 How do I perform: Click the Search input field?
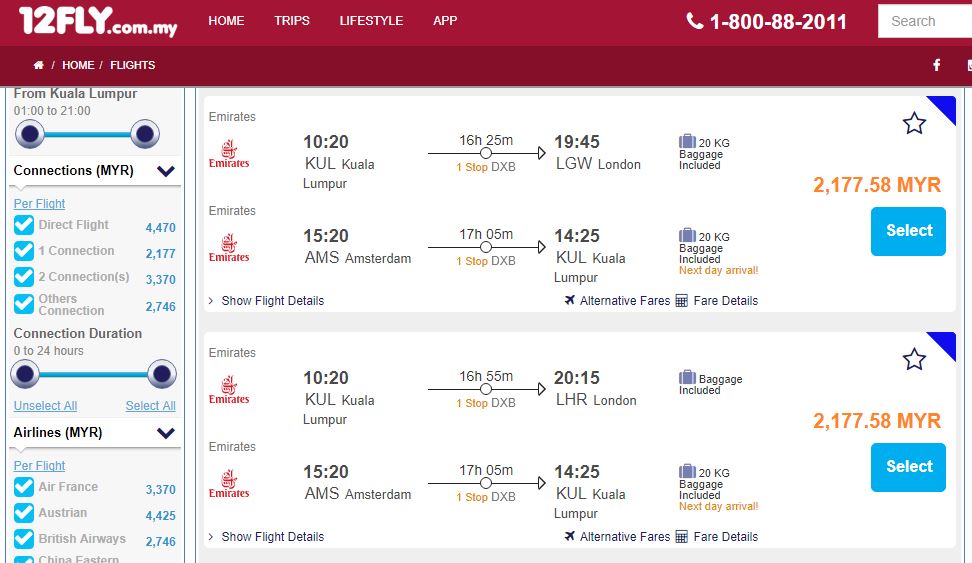click(925, 21)
